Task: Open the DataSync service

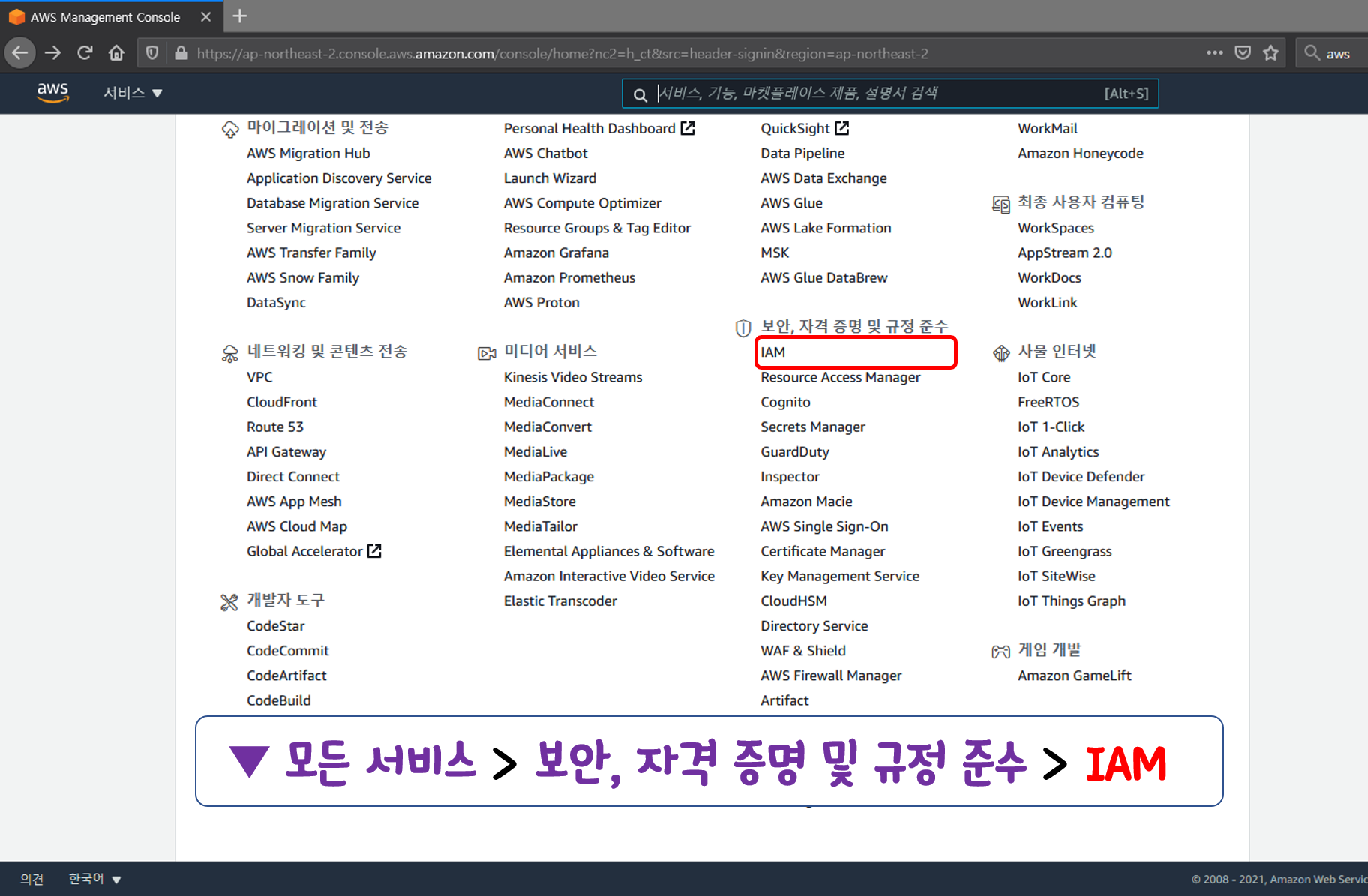Action: pos(276,302)
